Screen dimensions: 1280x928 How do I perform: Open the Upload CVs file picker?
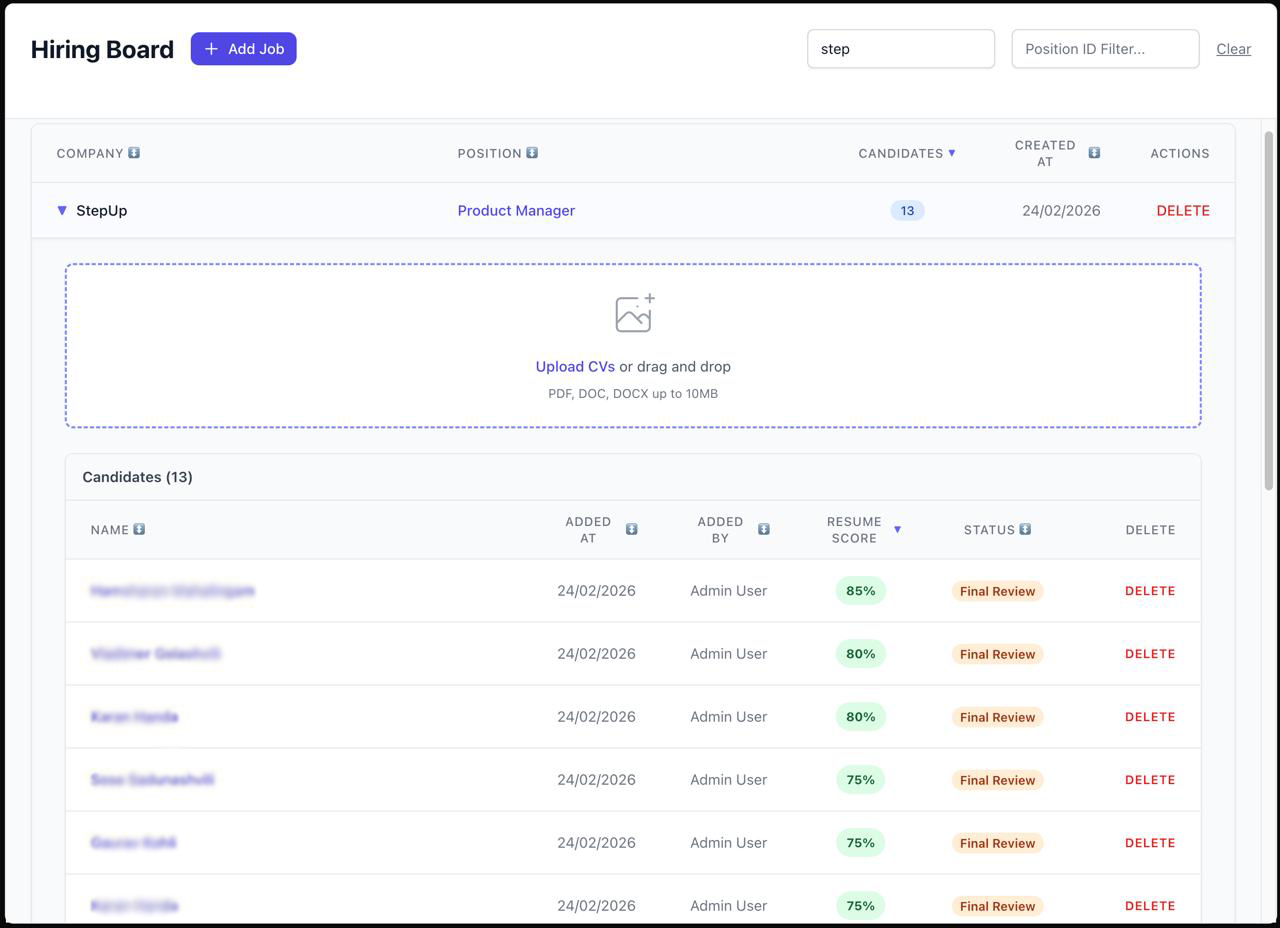(574, 366)
